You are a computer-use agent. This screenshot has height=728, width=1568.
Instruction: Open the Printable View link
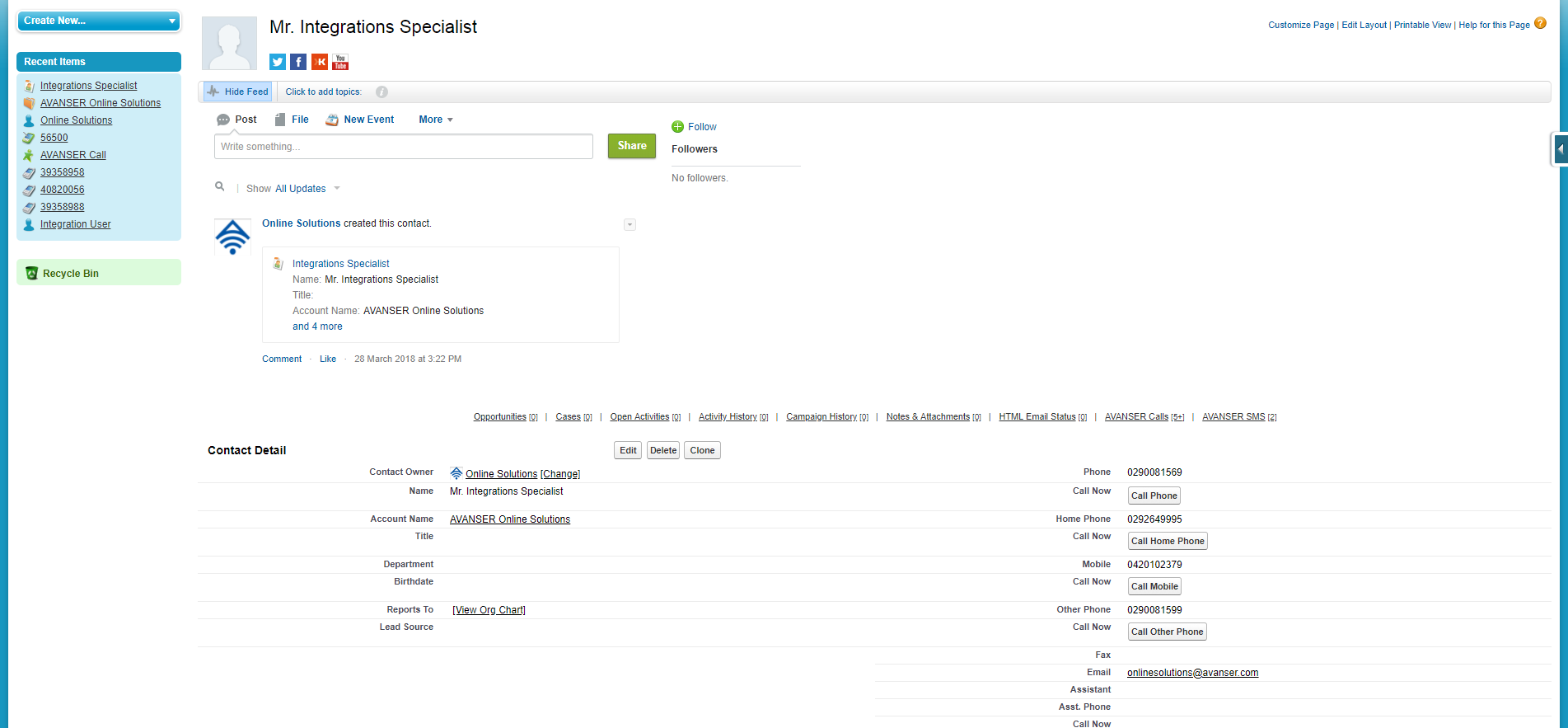coord(1423,26)
